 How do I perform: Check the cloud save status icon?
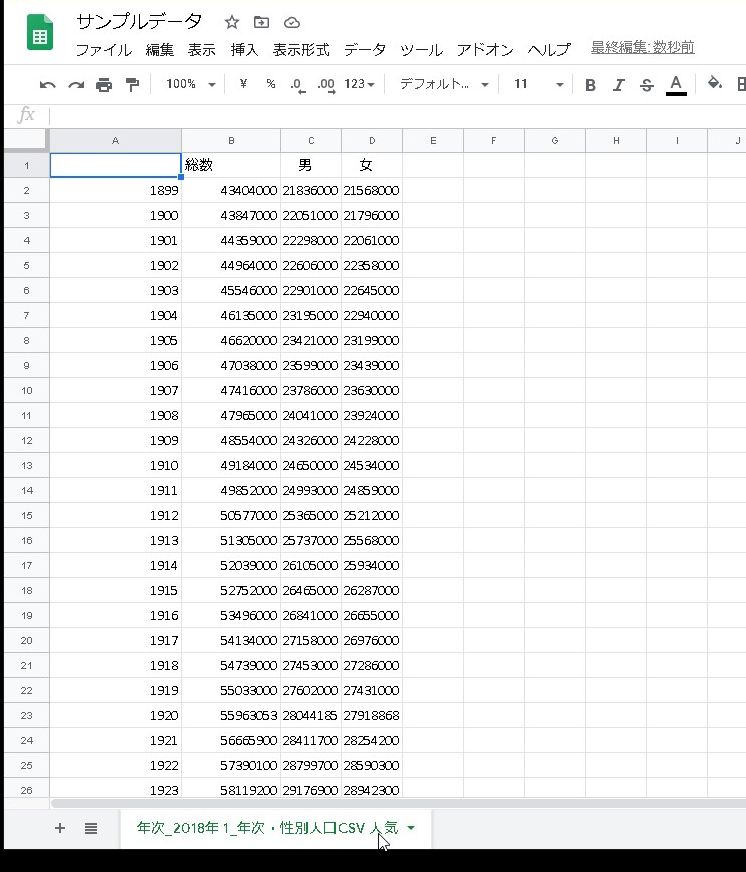pyautogui.click(x=291, y=22)
